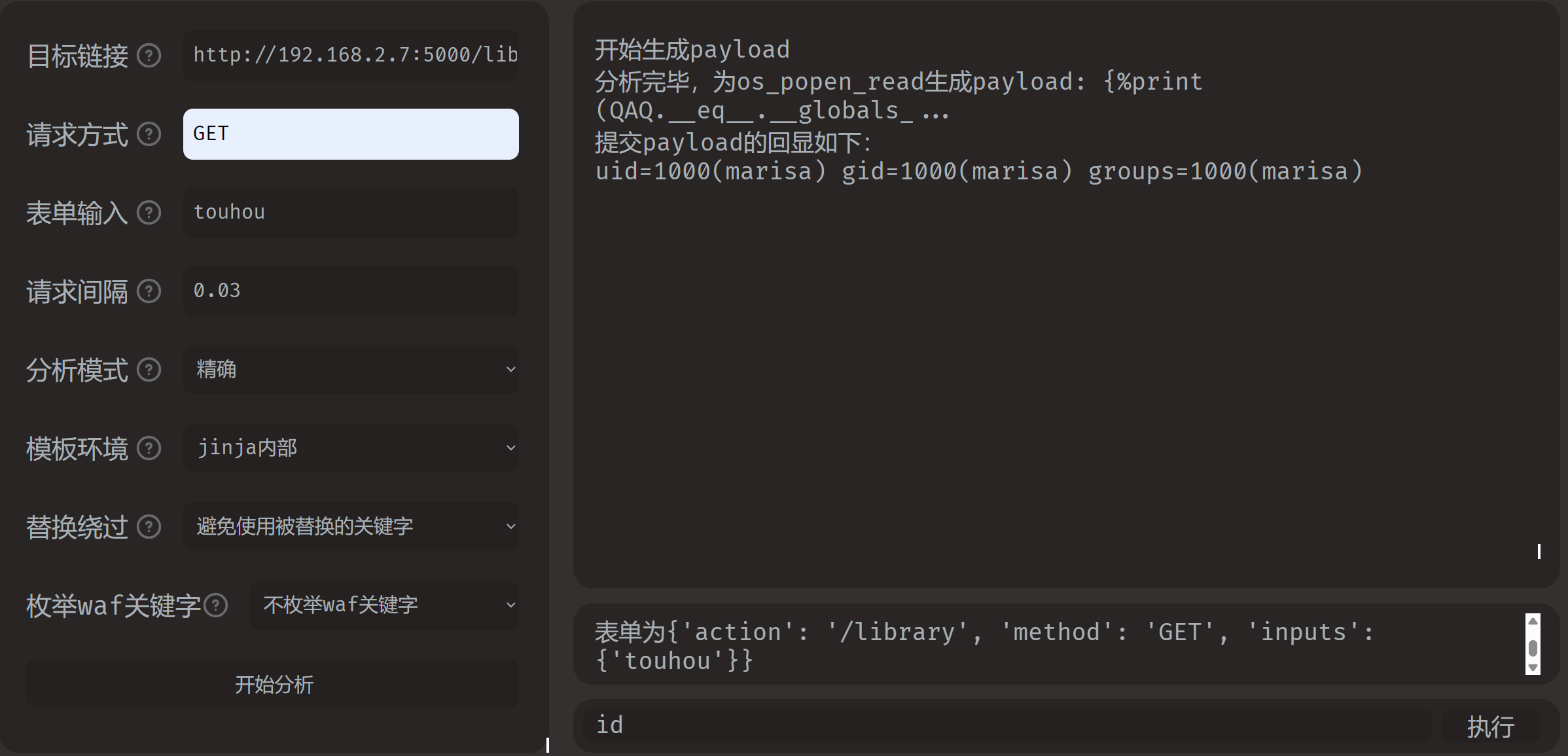Click help icon next to 表单输入
Screen dimensions: 1568x756
click(149, 213)
